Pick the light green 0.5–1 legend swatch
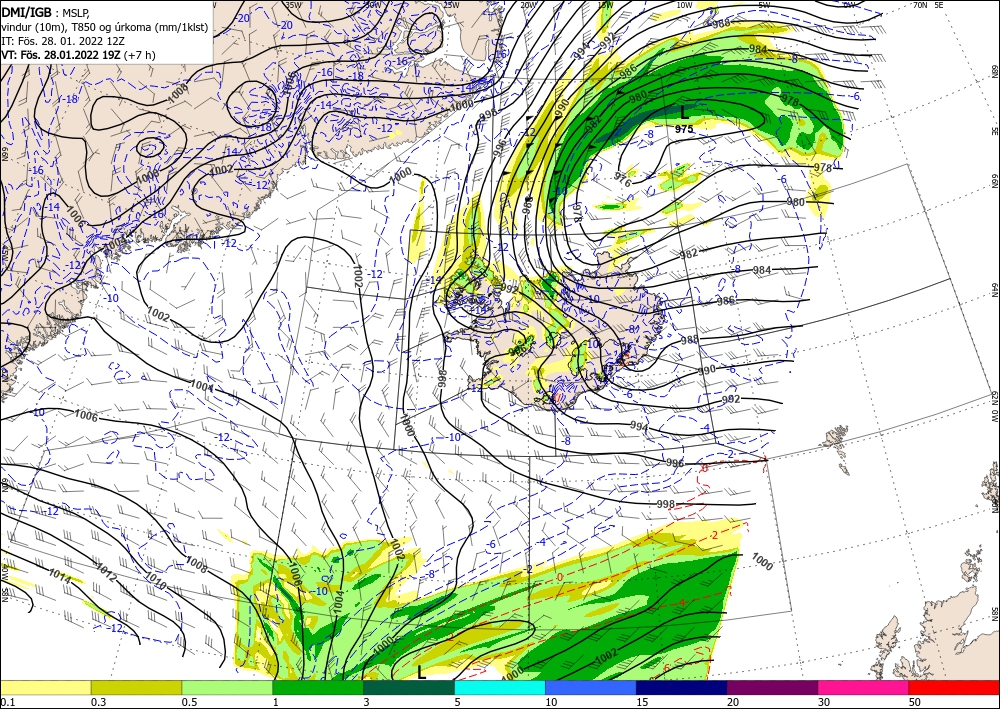The width and height of the screenshot is (1000, 709). [x=227, y=687]
